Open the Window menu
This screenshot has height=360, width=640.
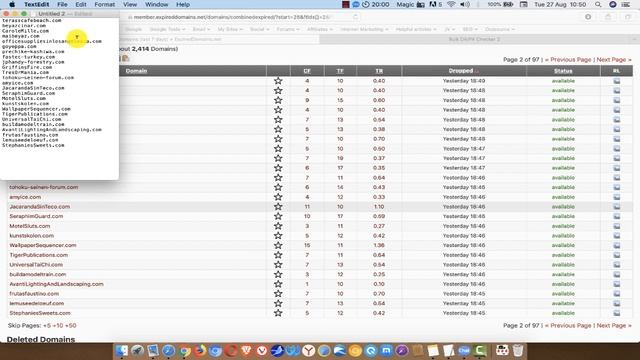pyautogui.click(x=156, y=4)
